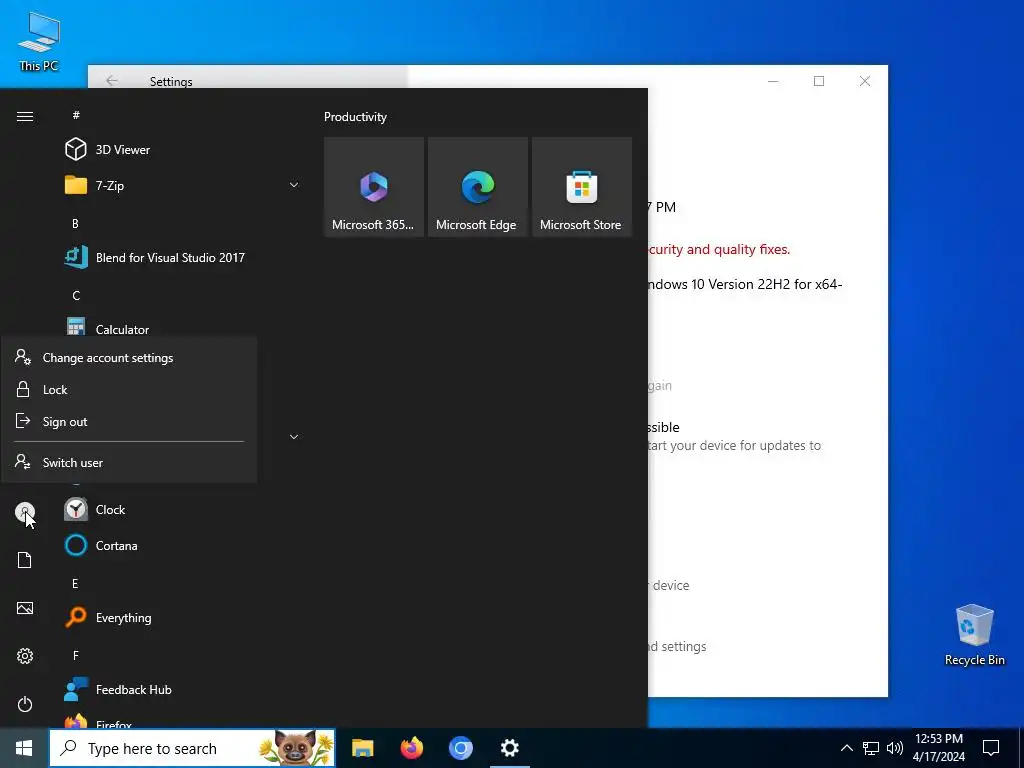Open Pictures from Start sidebar
1024x768 pixels.
pyautogui.click(x=25, y=608)
